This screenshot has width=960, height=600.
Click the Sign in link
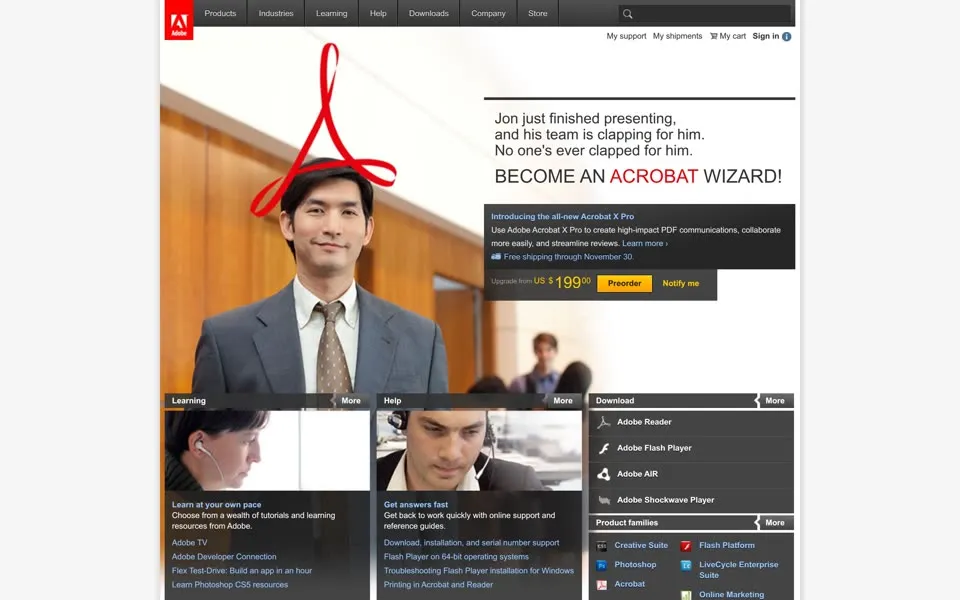click(x=766, y=36)
